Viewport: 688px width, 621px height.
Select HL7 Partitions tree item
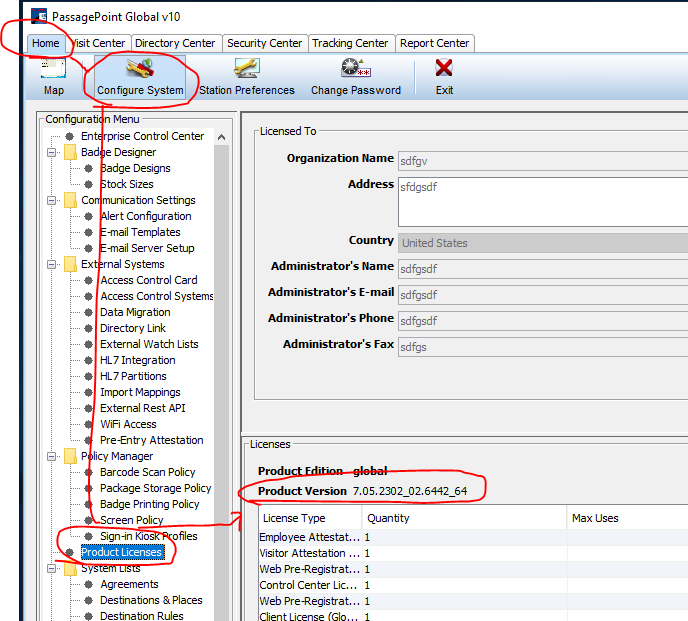(133, 376)
